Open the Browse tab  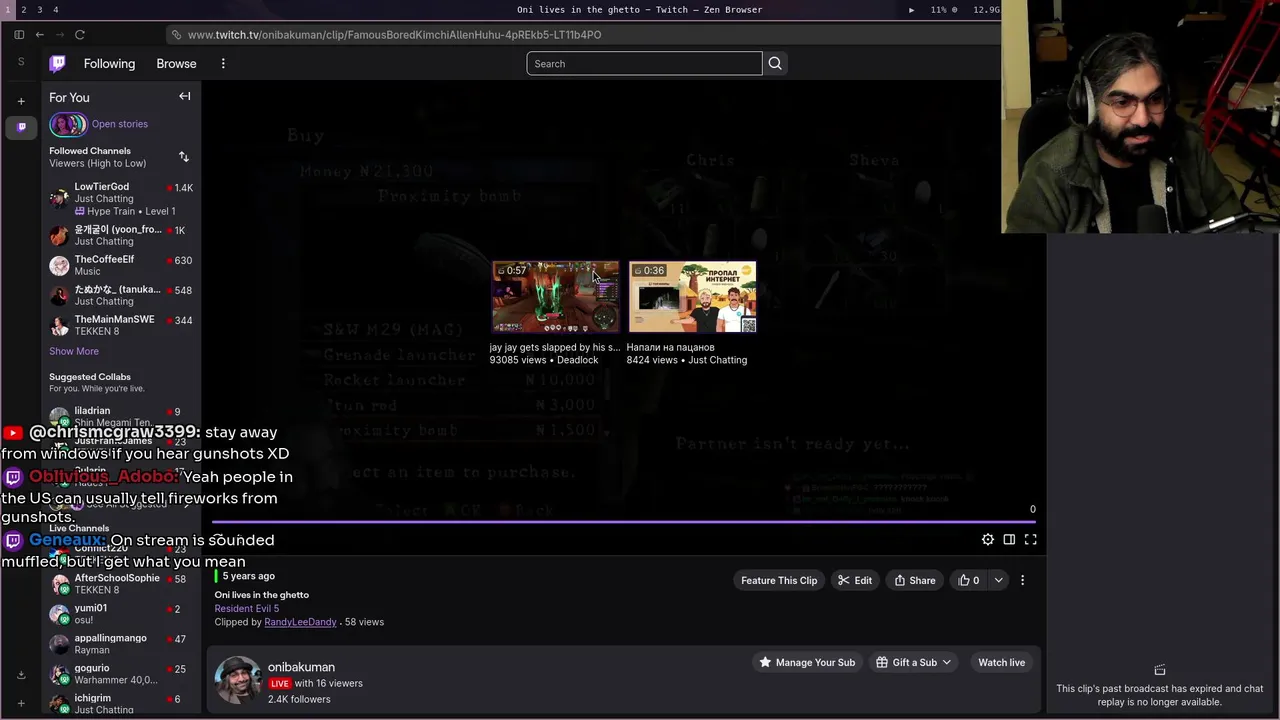pyautogui.click(x=176, y=63)
